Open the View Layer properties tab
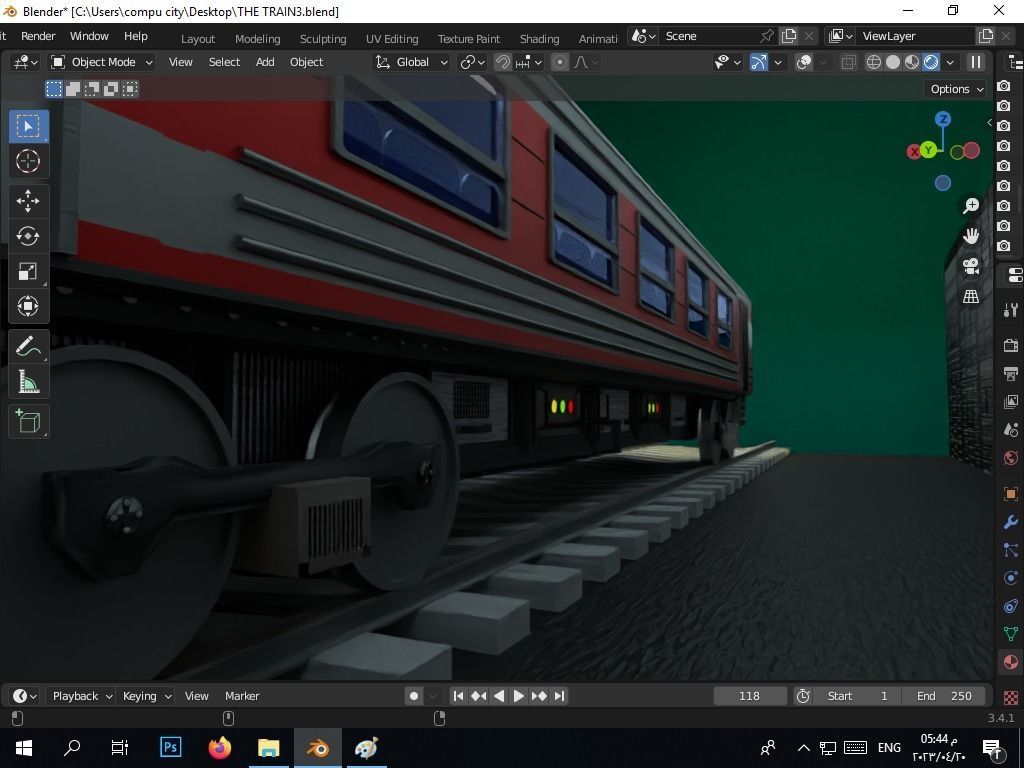This screenshot has height=768, width=1024. (1011, 402)
